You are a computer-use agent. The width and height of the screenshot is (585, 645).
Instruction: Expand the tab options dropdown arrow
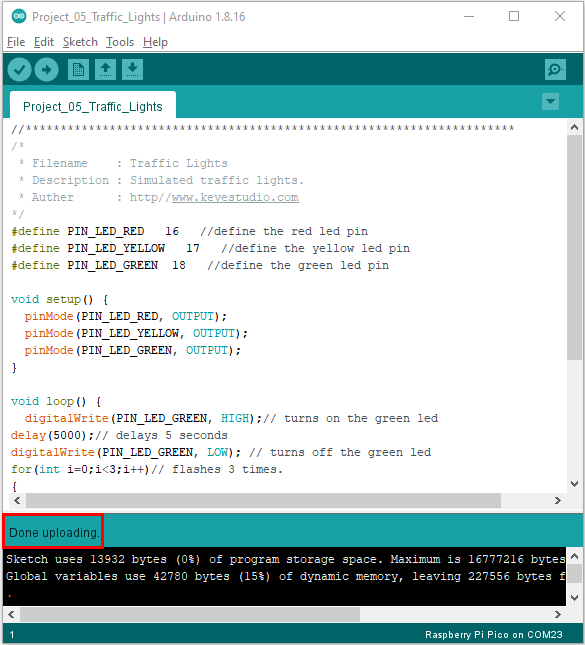click(550, 101)
